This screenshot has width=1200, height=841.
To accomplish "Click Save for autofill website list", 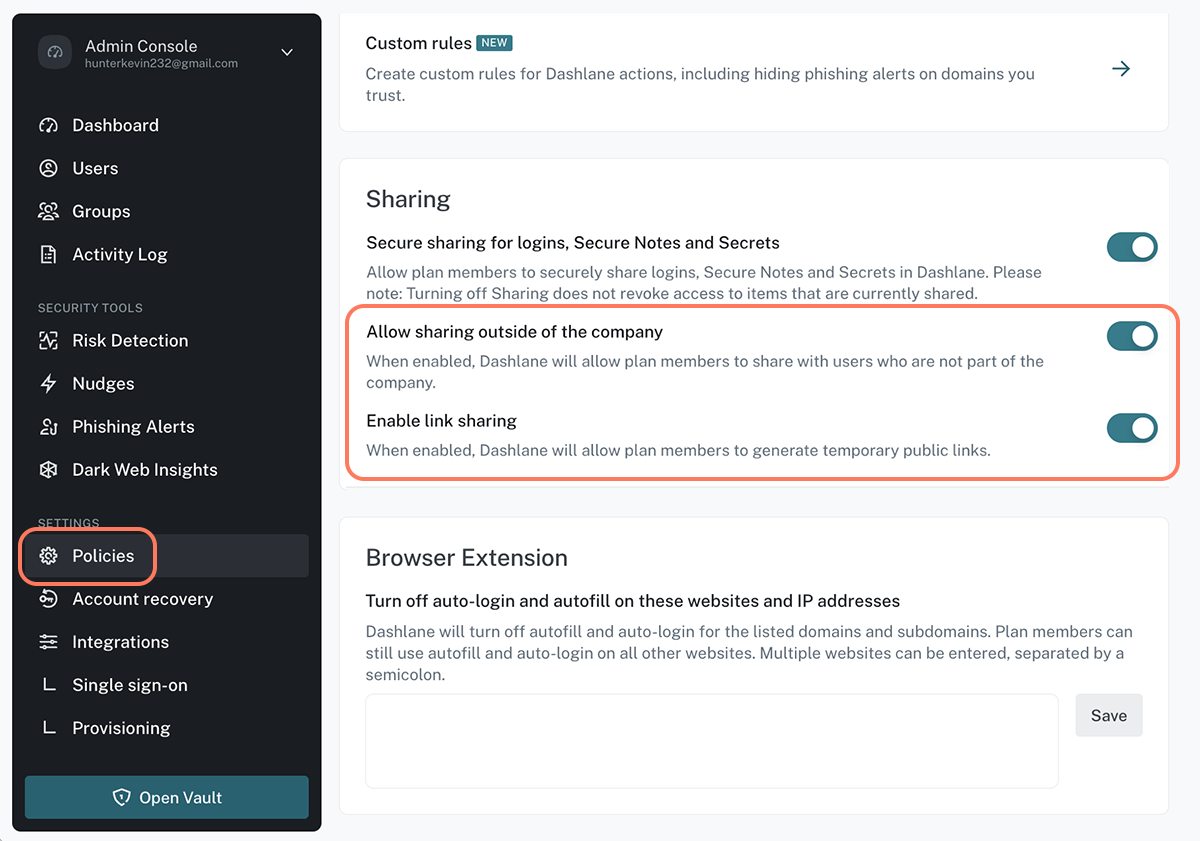I will (x=1109, y=715).
